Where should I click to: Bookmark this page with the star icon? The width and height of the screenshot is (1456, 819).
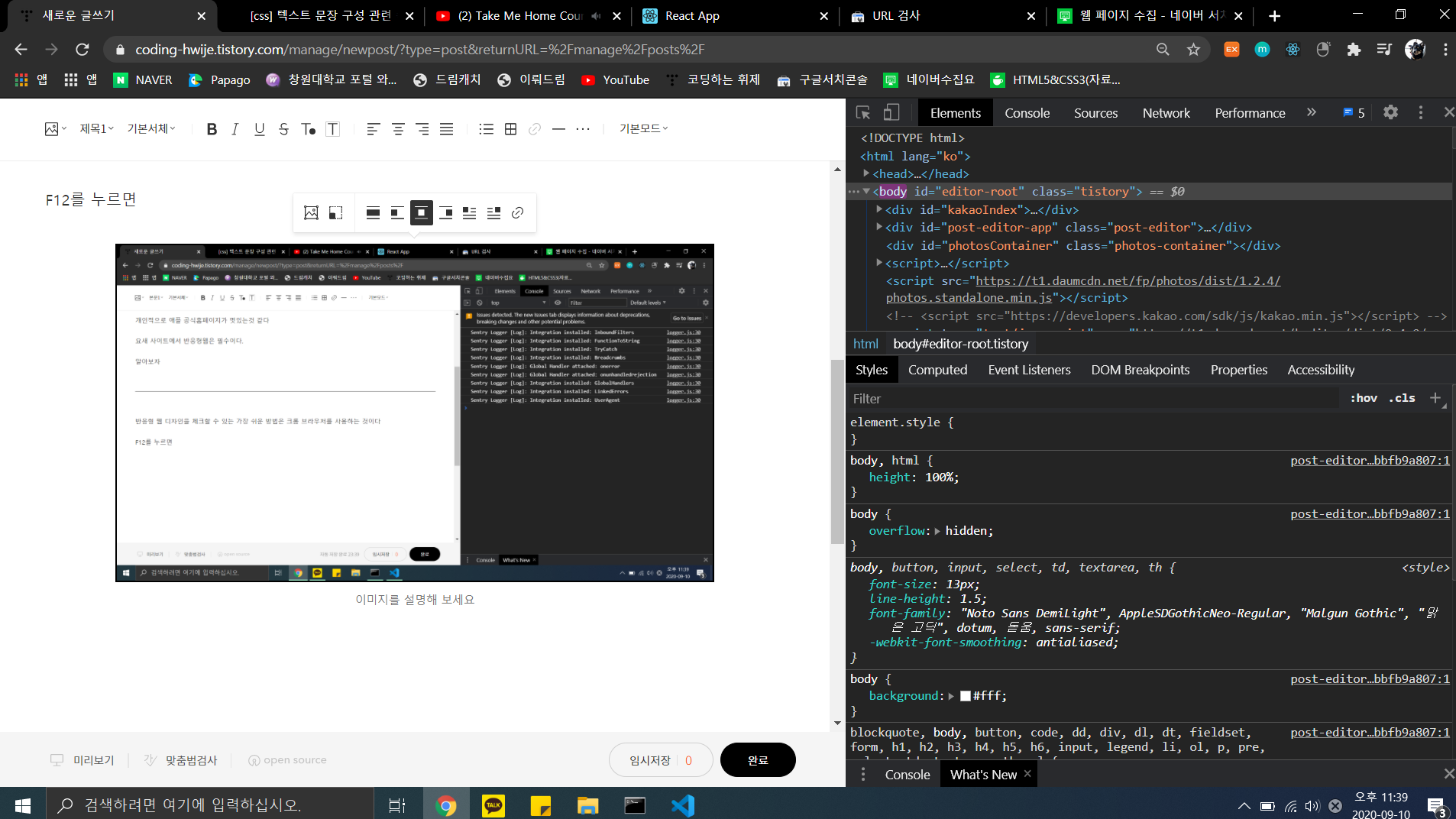(x=1193, y=50)
